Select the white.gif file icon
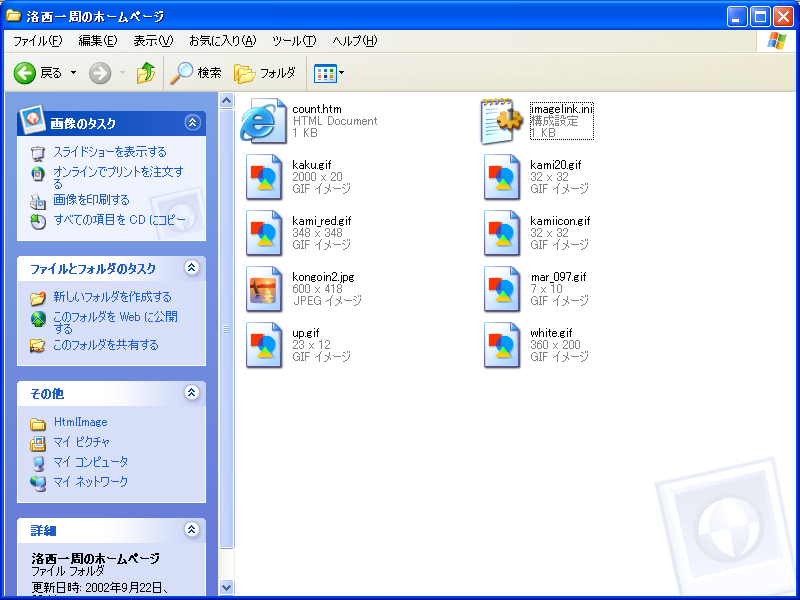Viewport: 800px width, 600px height. point(502,345)
